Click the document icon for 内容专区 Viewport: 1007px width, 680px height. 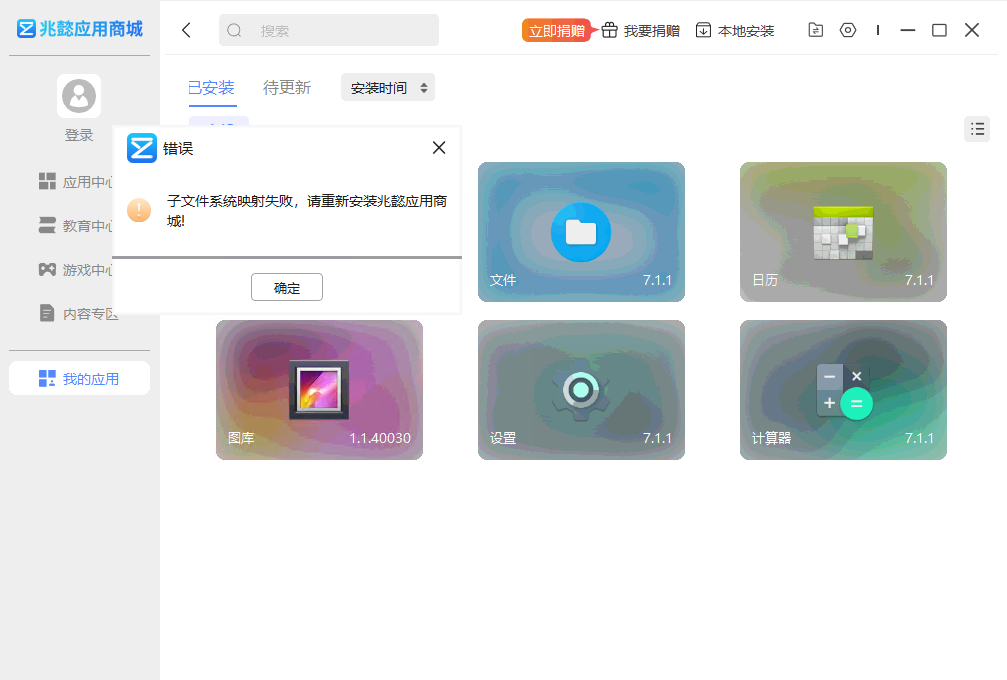[x=47, y=313]
